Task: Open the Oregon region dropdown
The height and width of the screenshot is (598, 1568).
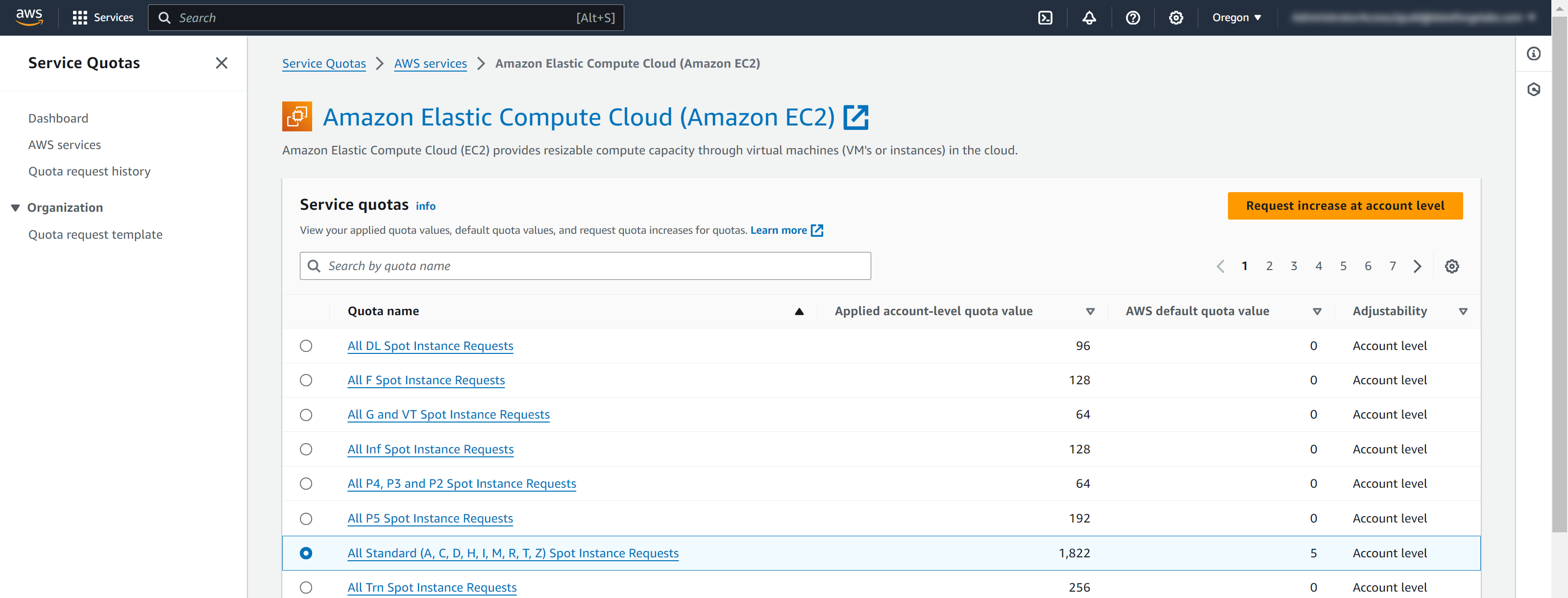Action: (x=1236, y=18)
